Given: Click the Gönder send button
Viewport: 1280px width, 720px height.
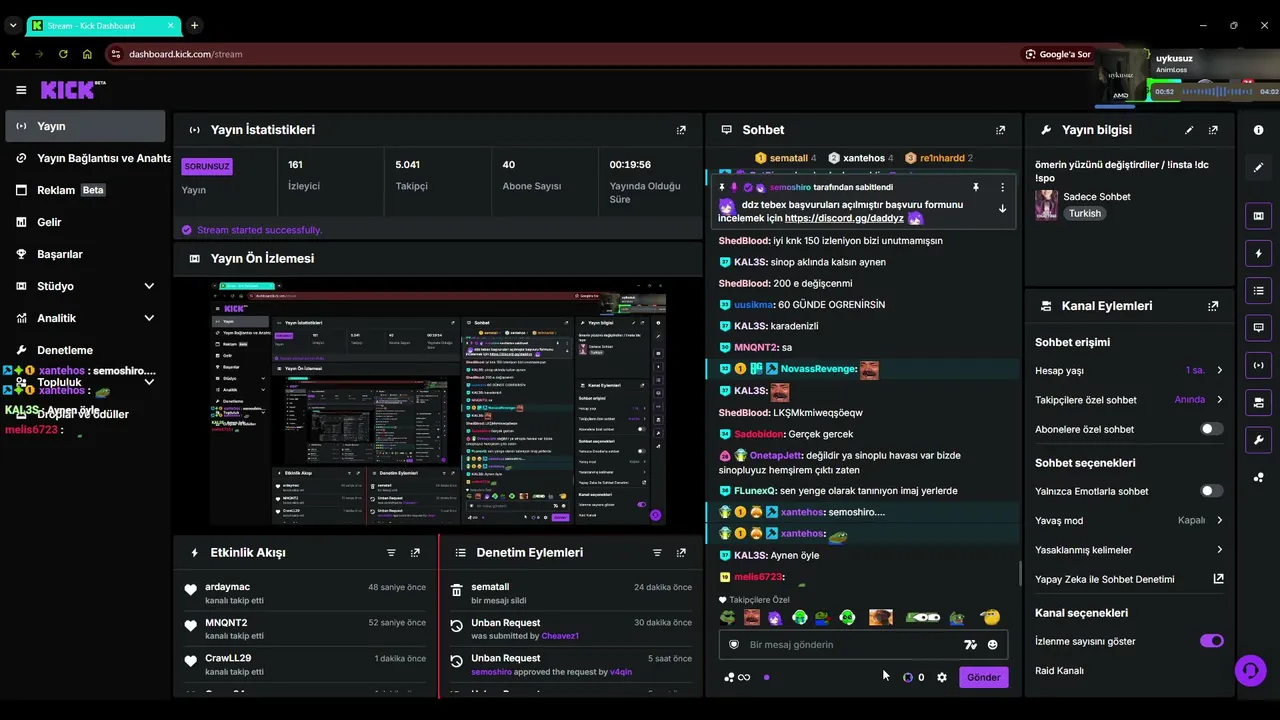Looking at the screenshot, I should pos(983,677).
